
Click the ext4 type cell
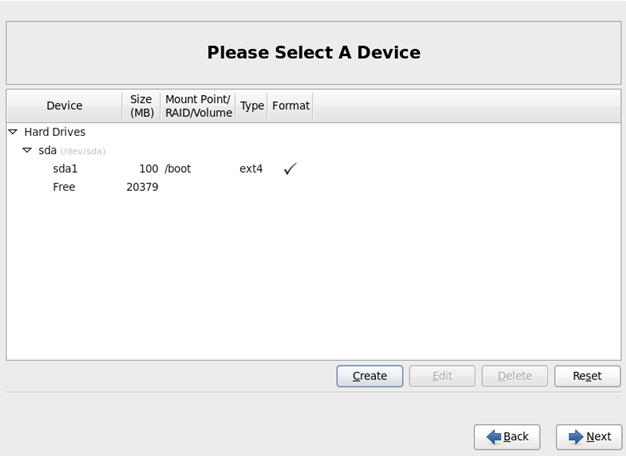coord(251,169)
